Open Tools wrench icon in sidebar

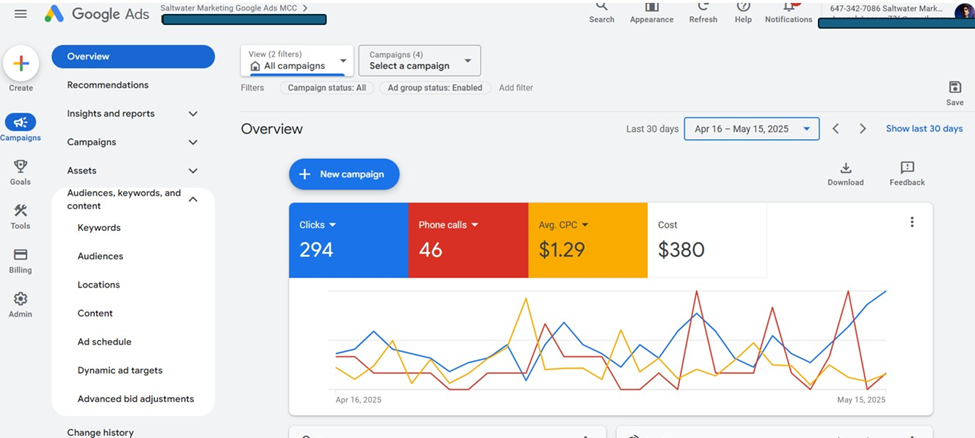(x=20, y=211)
